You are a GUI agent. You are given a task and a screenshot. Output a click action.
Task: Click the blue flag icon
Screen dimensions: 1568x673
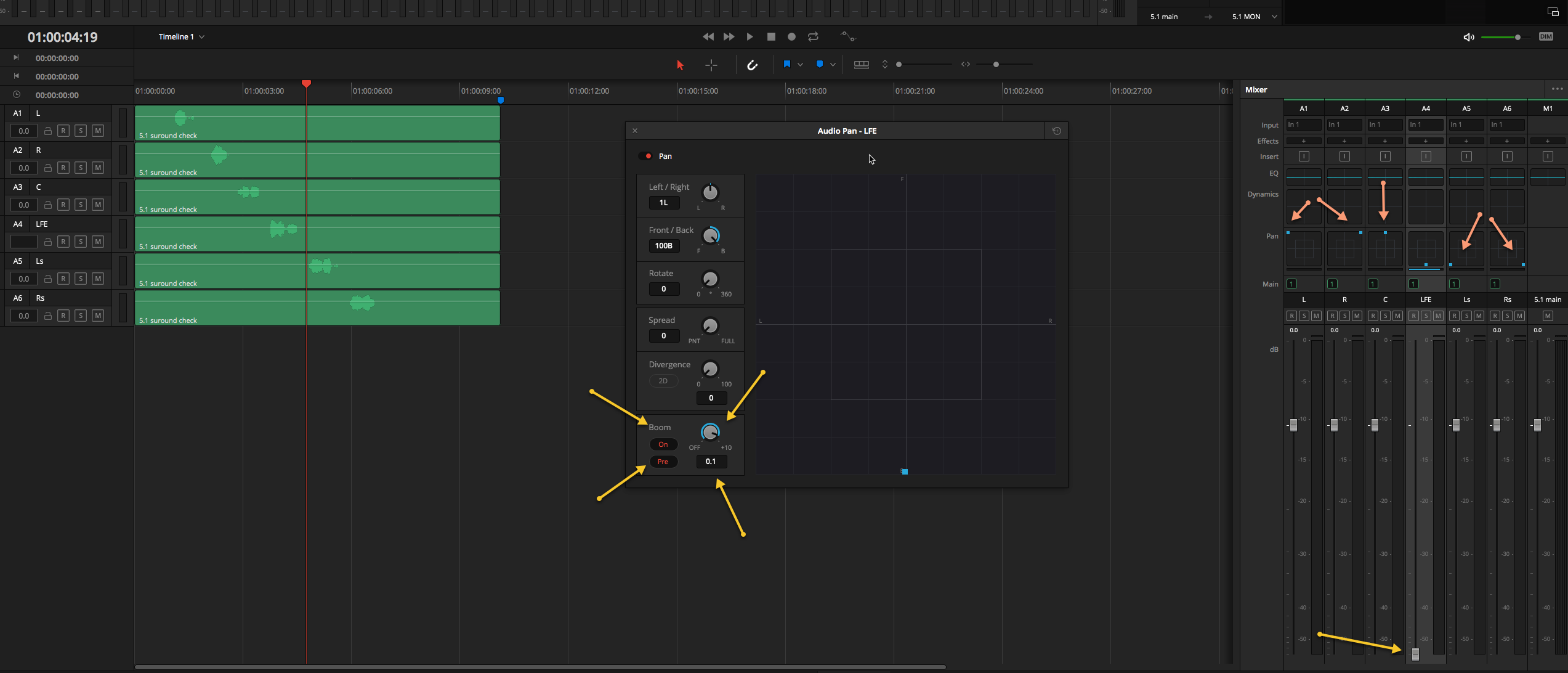pos(786,64)
